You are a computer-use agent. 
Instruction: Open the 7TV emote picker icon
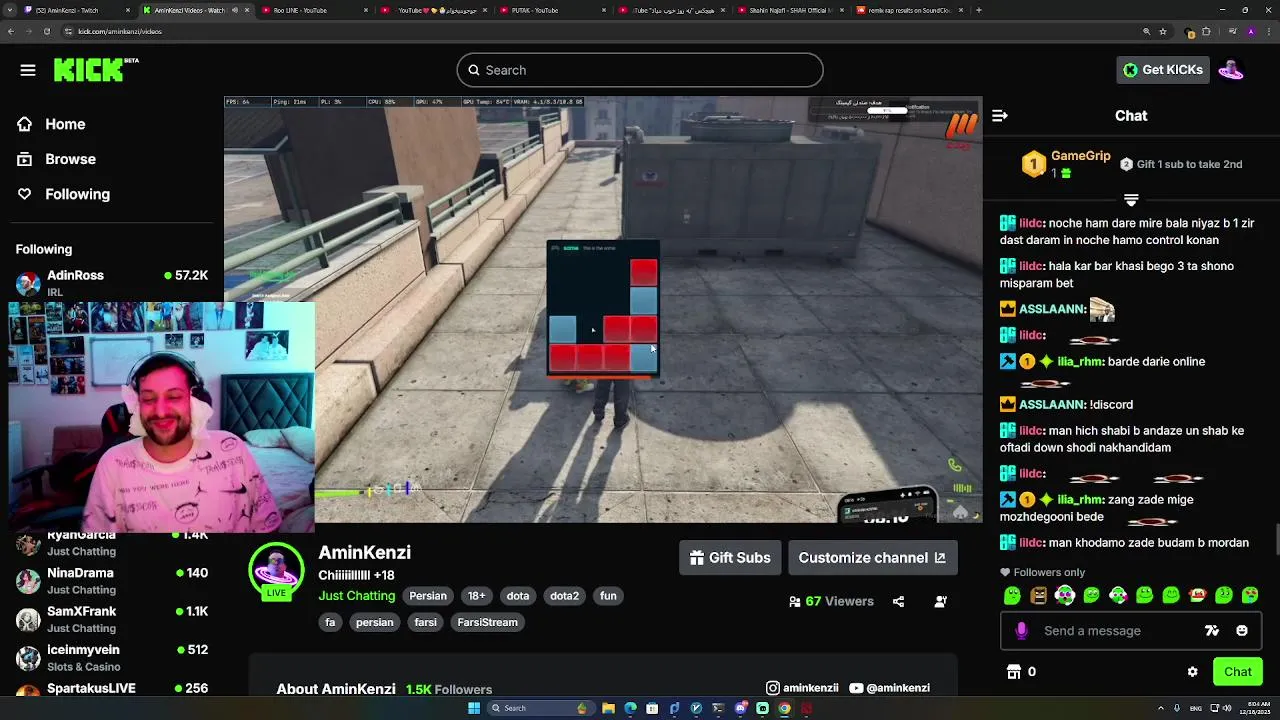pyautogui.click(x=1212, y=631)
